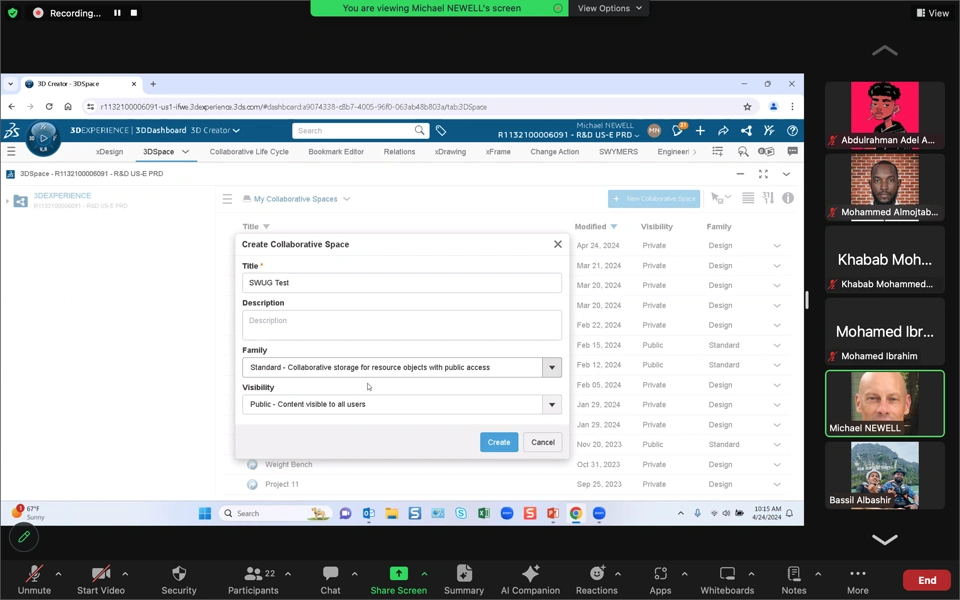Click the Description text area
The height and width of the screenshot is (600, 960).
tap(402, 325)
